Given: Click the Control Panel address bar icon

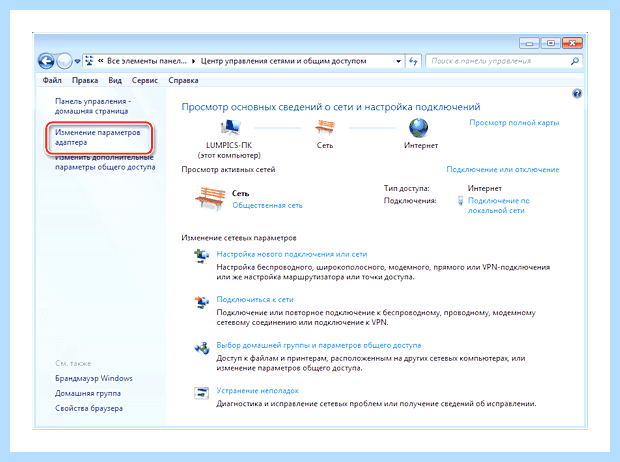Looking at the screenshot, I should 89,61.
